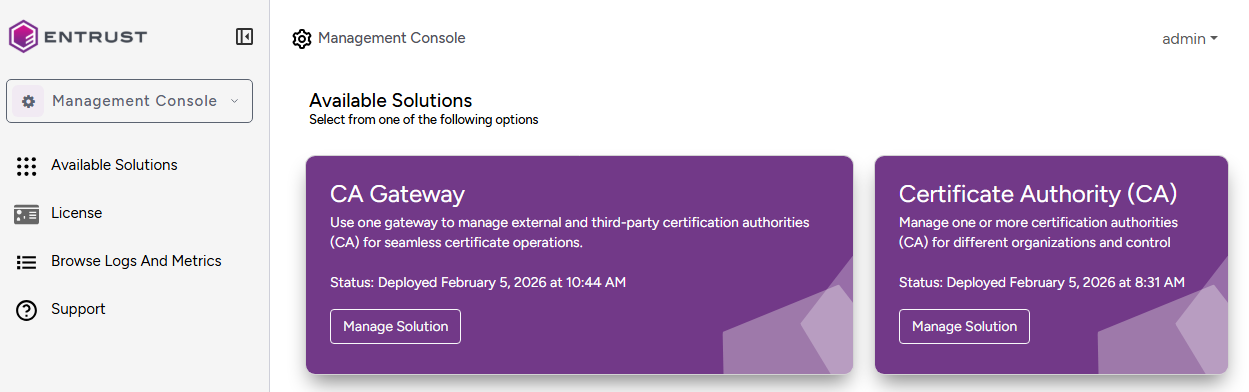The image size is (1249, 392).
Task: Click the gear icon inside console selector
Action: 28,101
